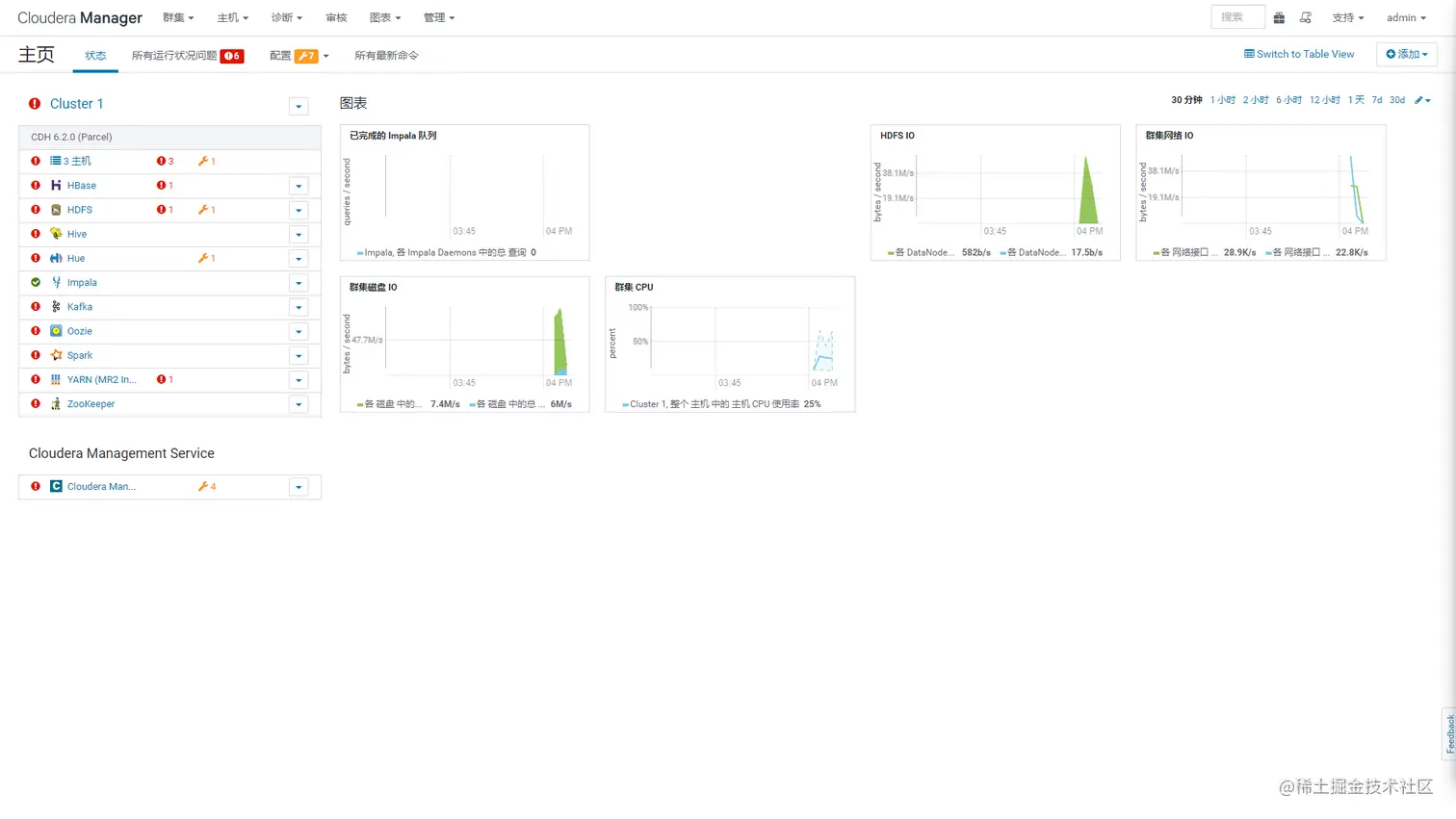Open the 群集网络 IO chart
Image resolution: width=1456 pixels, height=819 pixels.
tap(1261, 192)
